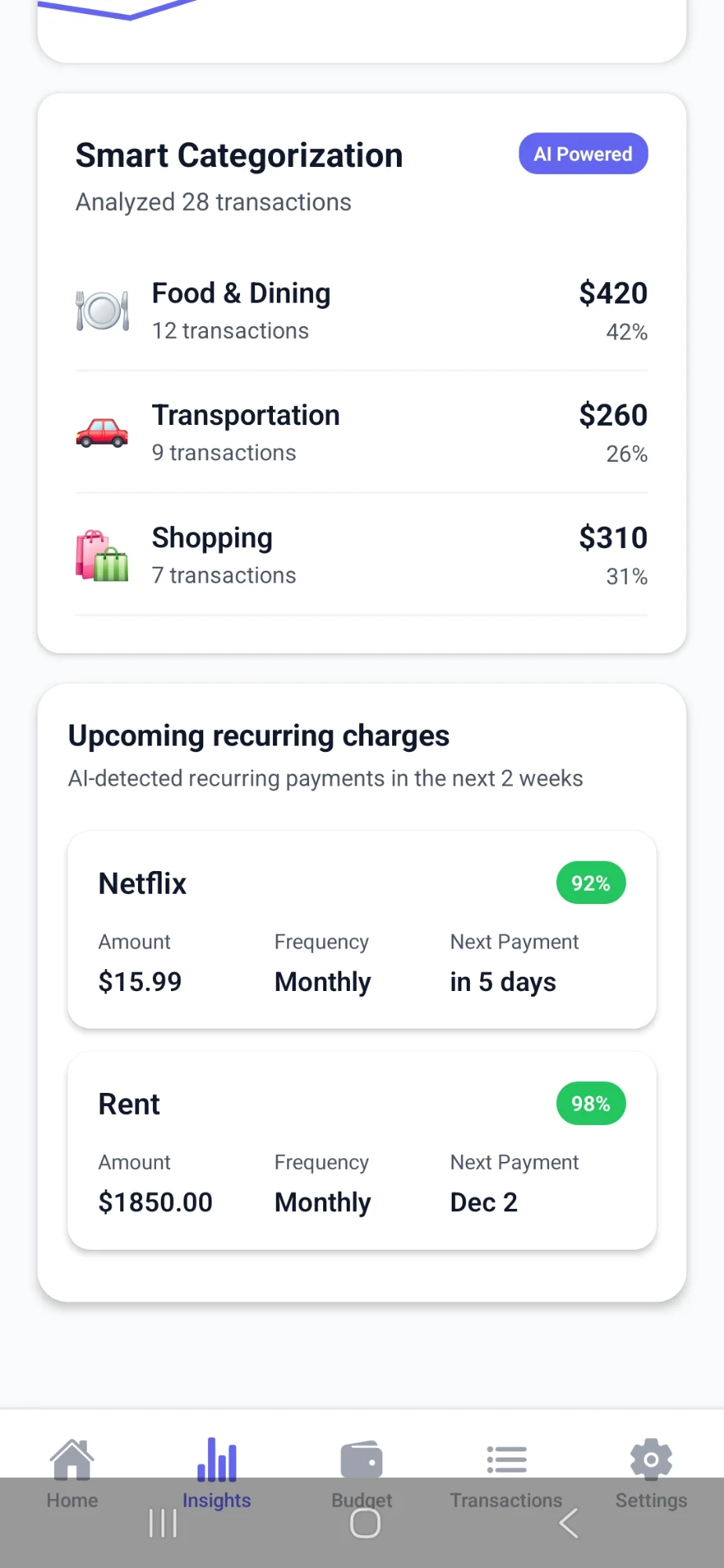Image resolution: width=724 pixels, height=1568 pixels.
Task: Select the Shopping $310 amount
Action: 613,538
